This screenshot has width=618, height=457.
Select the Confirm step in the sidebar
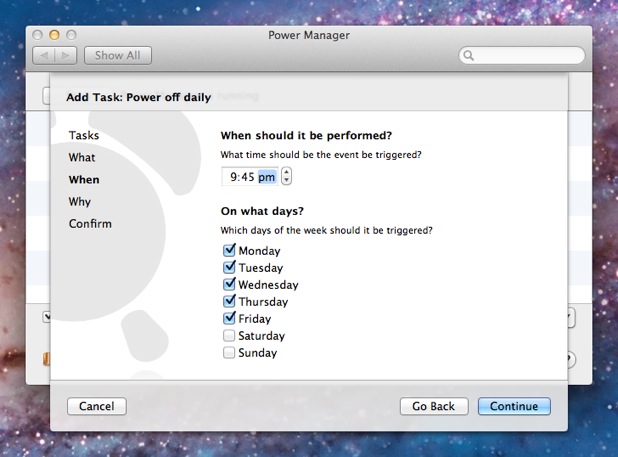(x=90, y=224)
